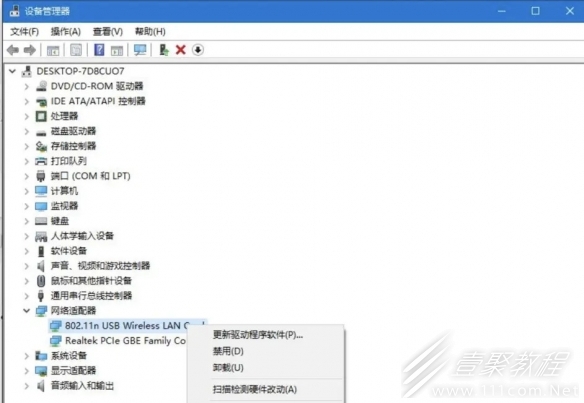Image resolution: width=584 pixels, height=403 pixels.
Task: Click the Back arrow toolbar icon
Action: click(x=13, y=50)
